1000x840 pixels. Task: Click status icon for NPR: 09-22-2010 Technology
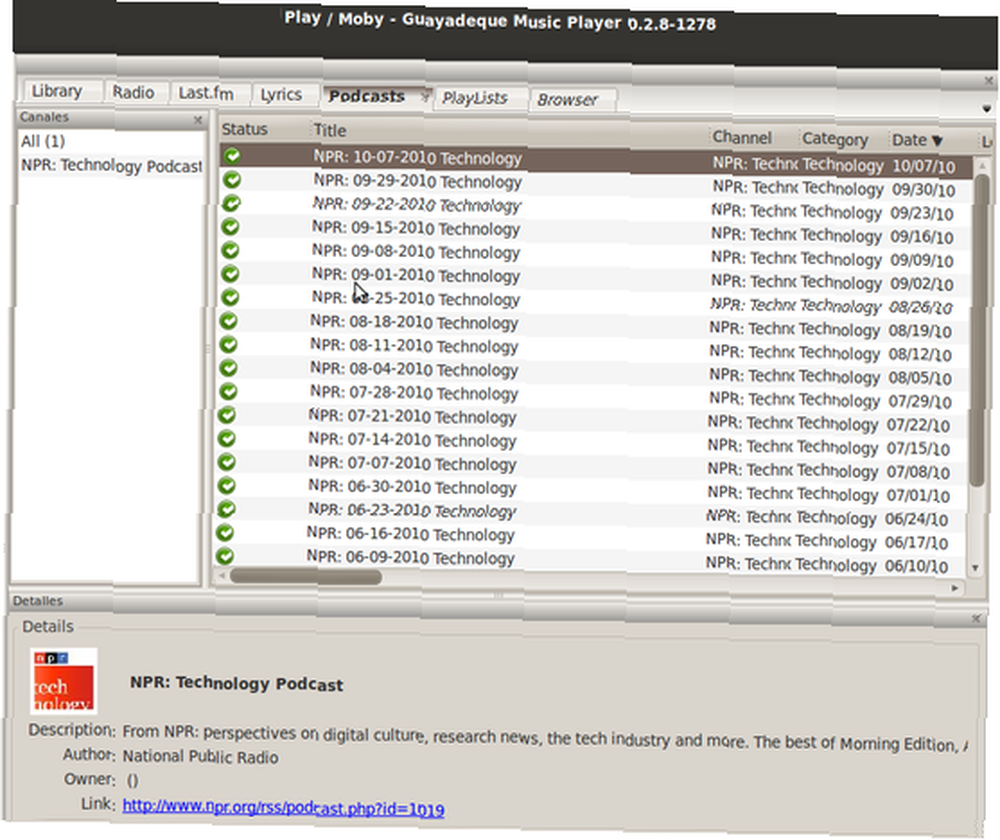[x=232, y=203]
